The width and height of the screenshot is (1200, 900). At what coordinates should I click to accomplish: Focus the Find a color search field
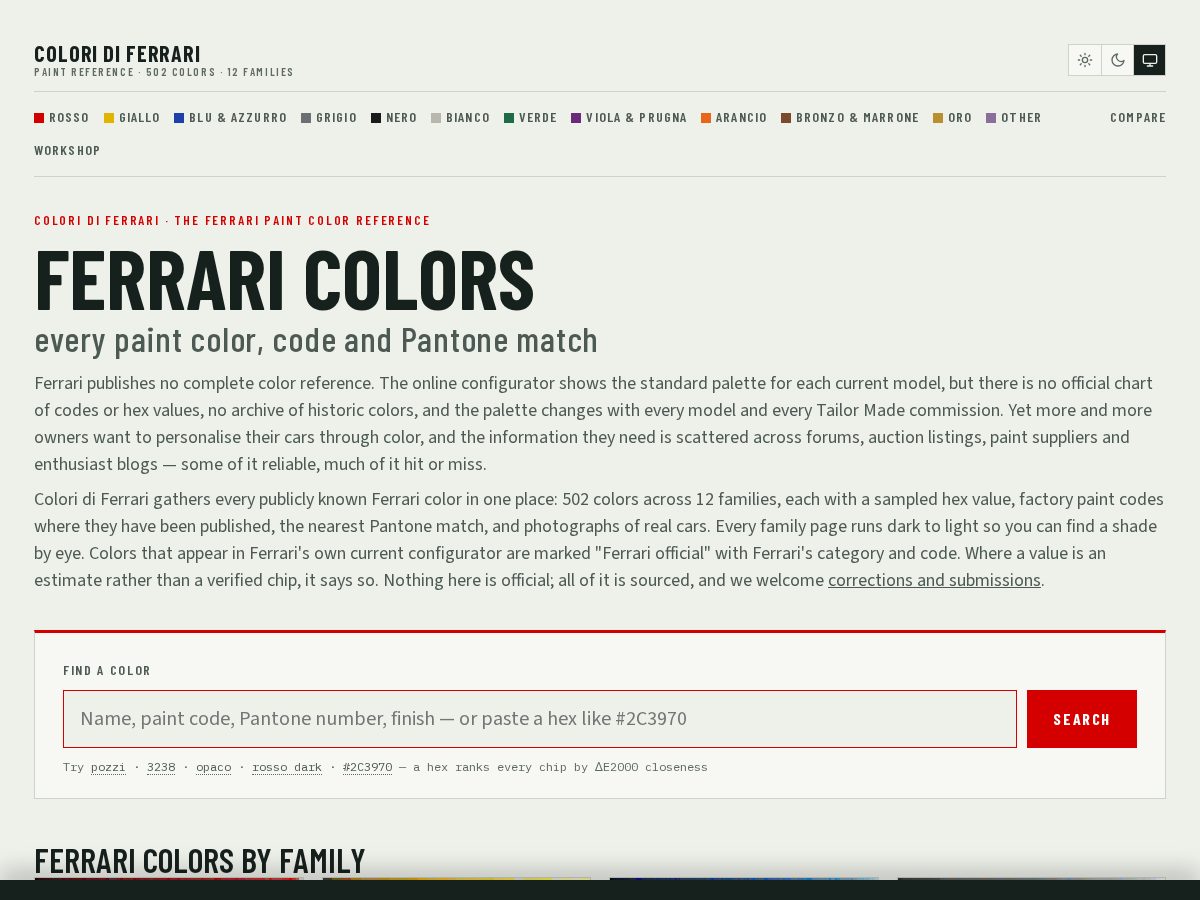tap(540, 719)
